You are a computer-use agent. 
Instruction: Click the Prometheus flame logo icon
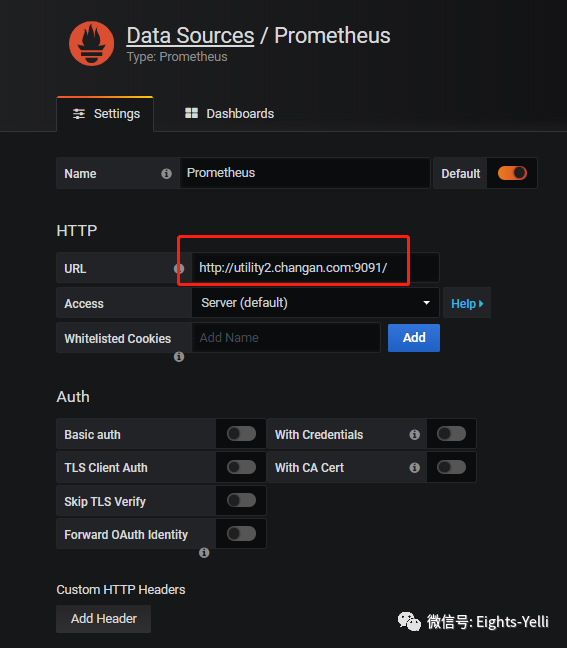tap(91, 43)
